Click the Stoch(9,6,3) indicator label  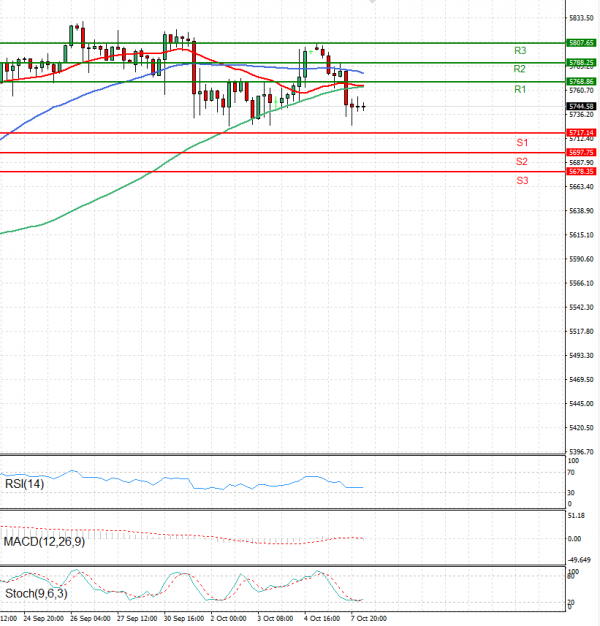pyautogui.click(x=36, y=594)
